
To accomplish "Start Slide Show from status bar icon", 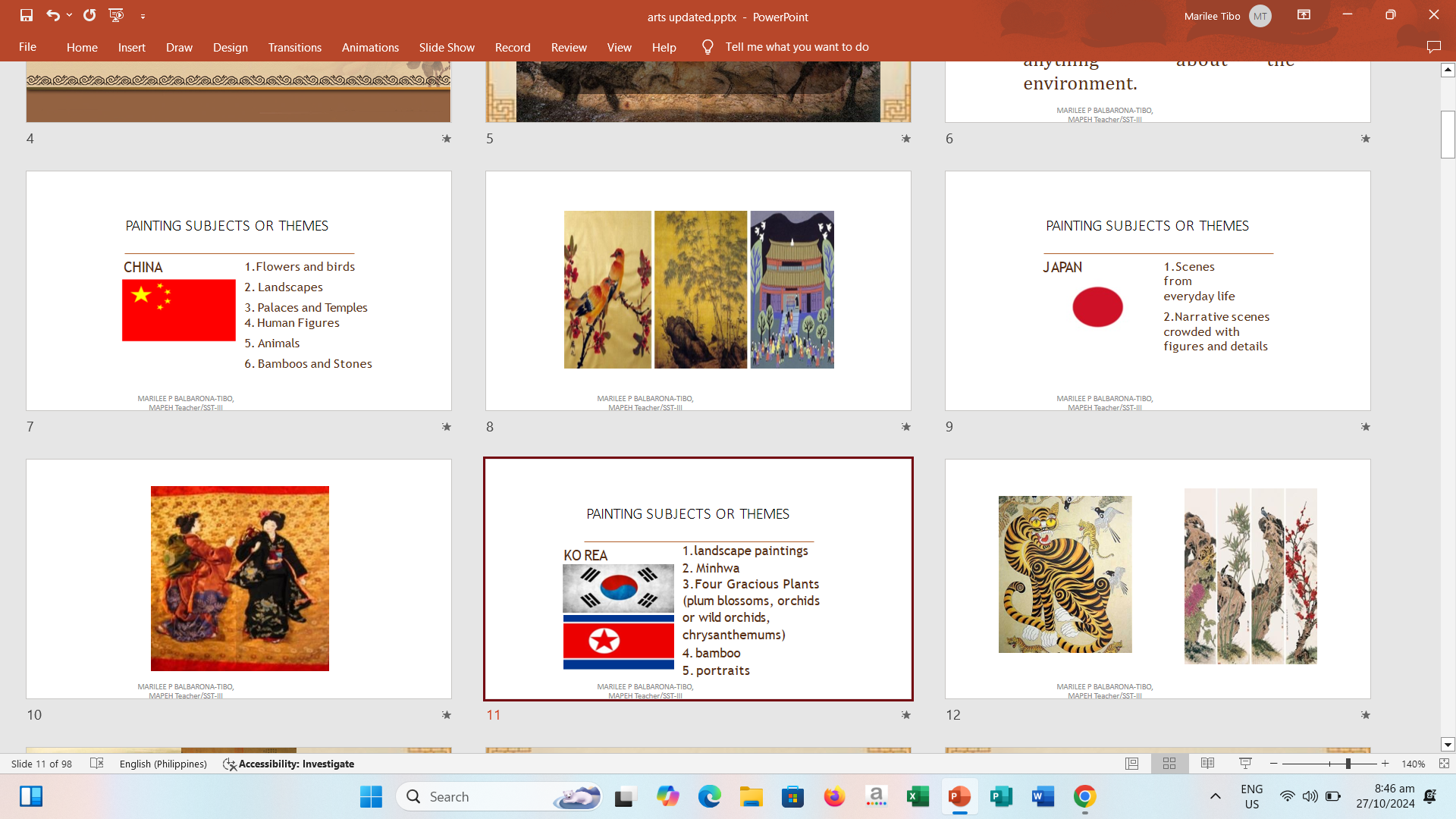I will click(1245, 764).
